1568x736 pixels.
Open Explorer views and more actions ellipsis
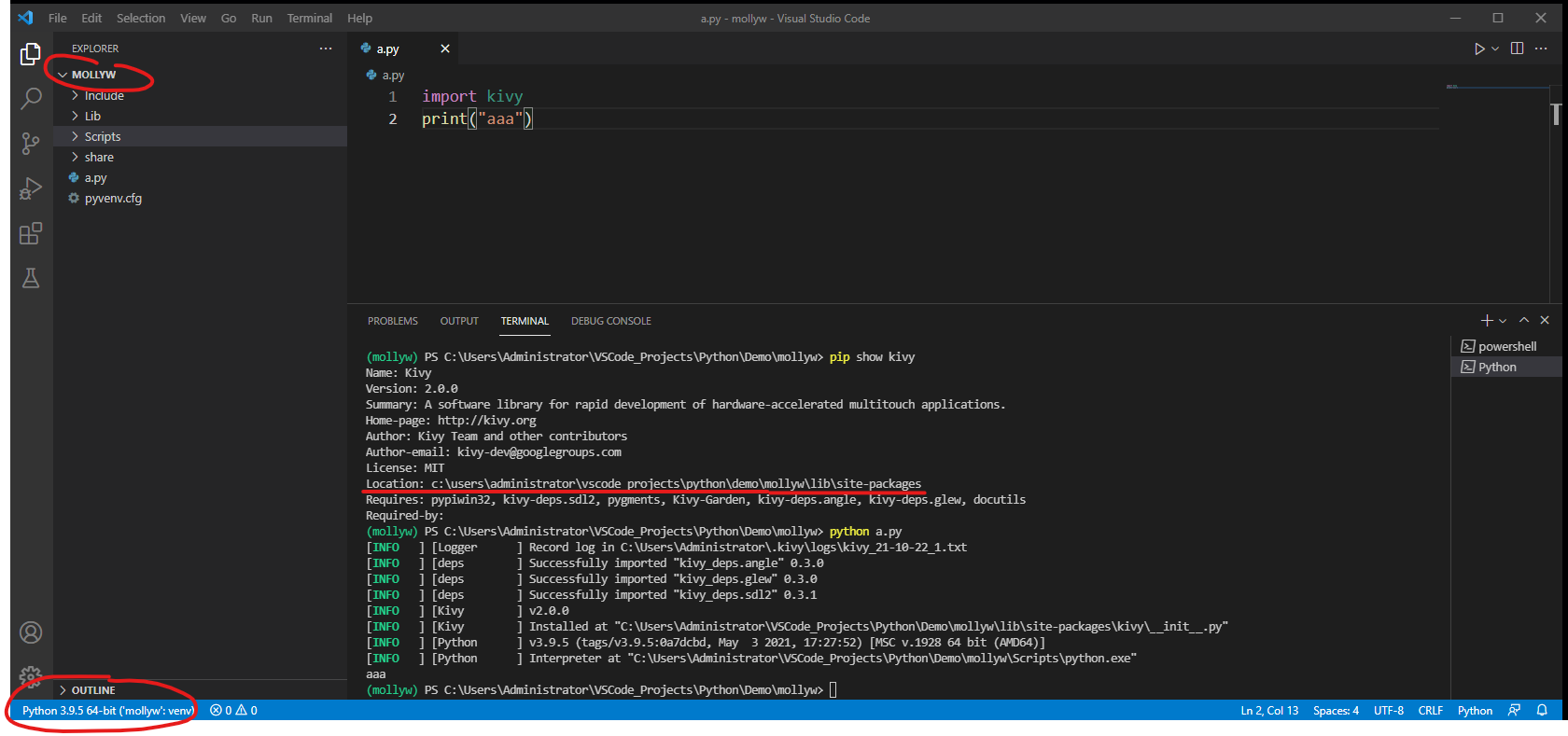click(x=326, y=49)
